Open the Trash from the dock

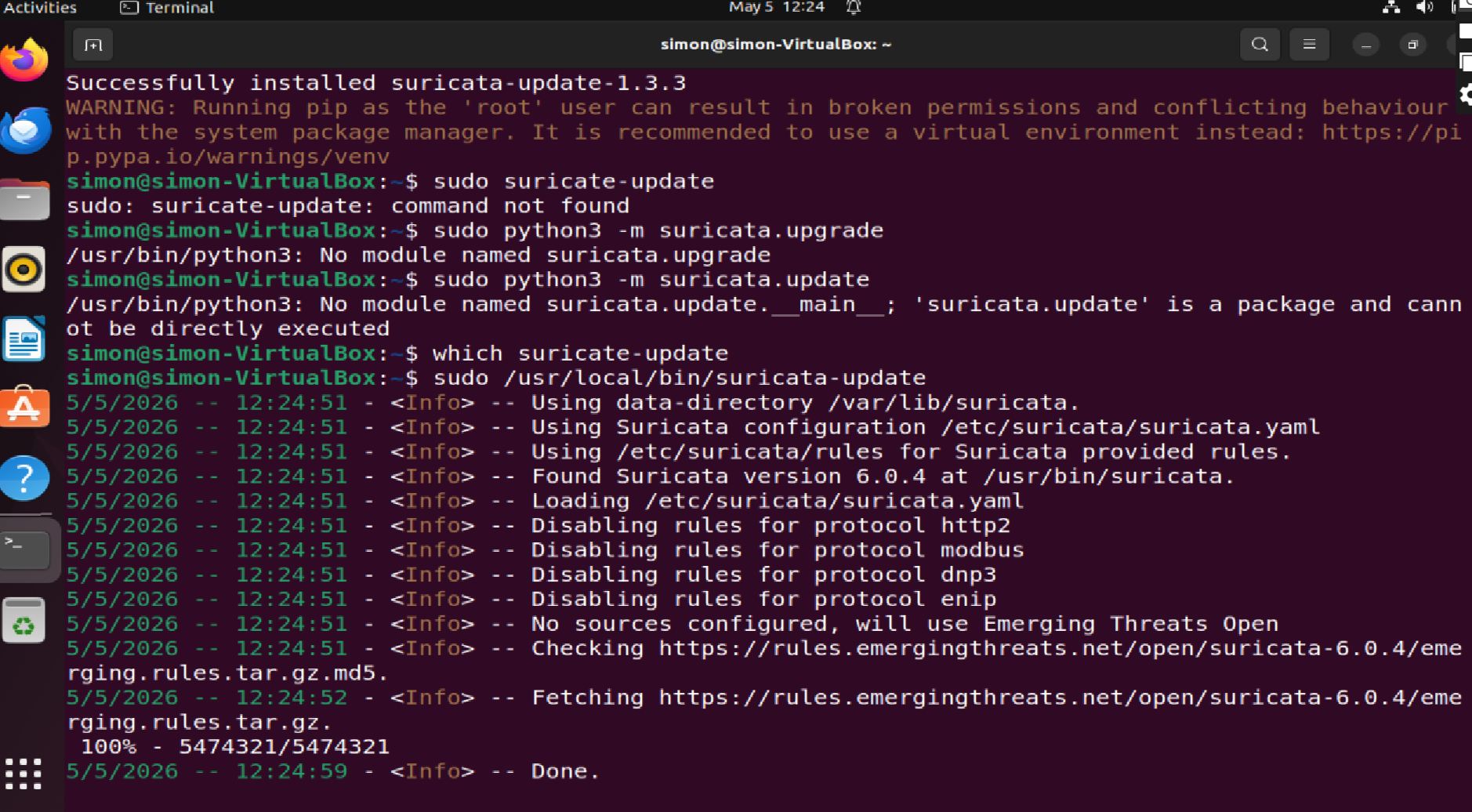(x=24, y=621)
